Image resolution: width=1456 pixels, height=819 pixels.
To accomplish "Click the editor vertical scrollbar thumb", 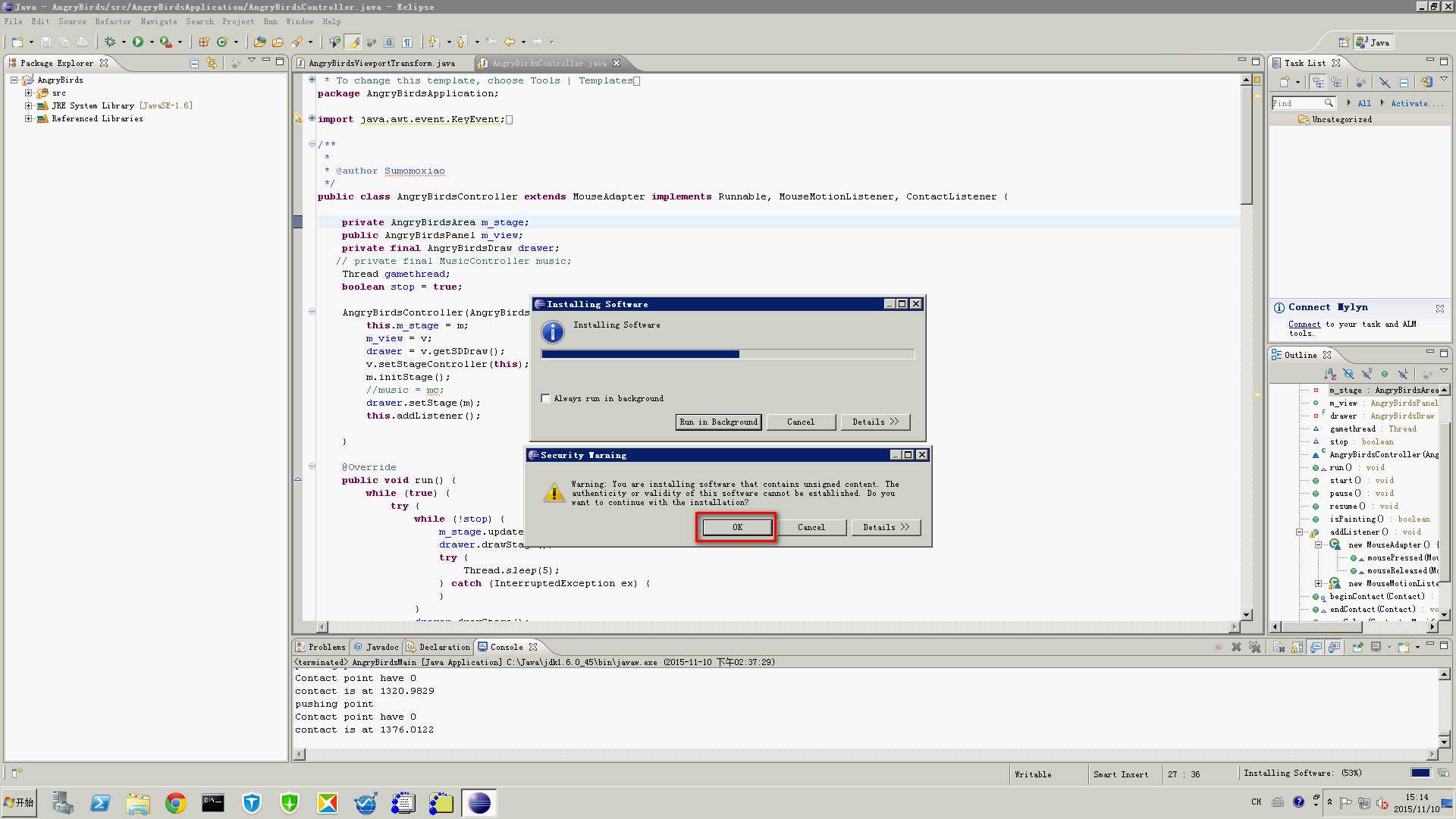I will click(1247, 144).
